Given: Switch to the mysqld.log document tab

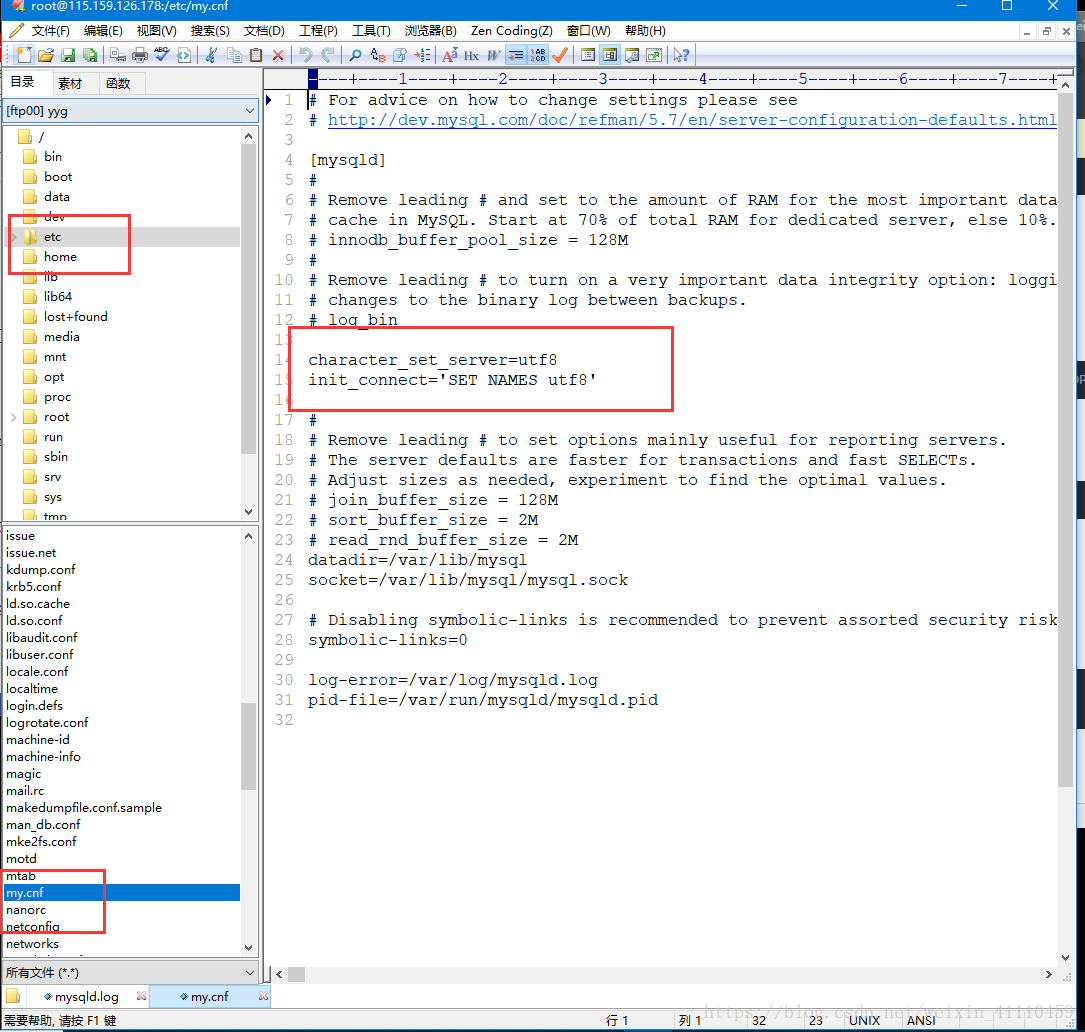Looking at the screenshot, I should (86, 997).
